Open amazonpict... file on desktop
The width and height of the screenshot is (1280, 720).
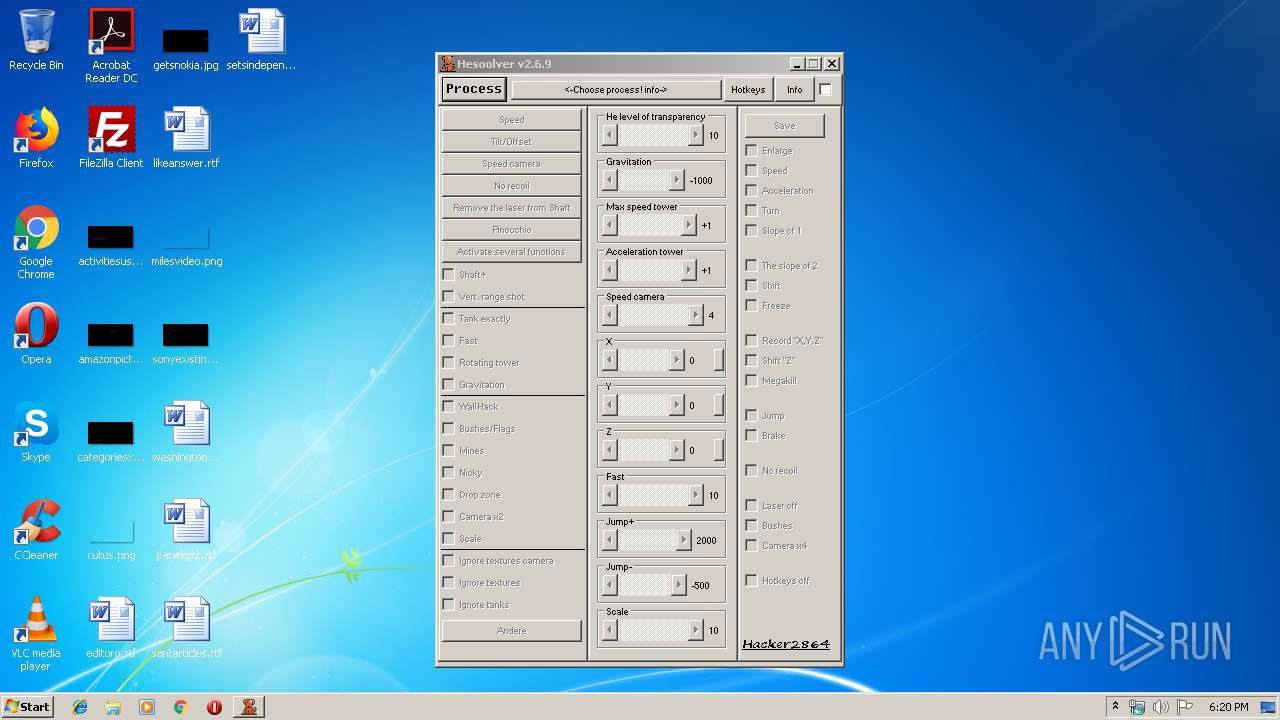(111, 344)
